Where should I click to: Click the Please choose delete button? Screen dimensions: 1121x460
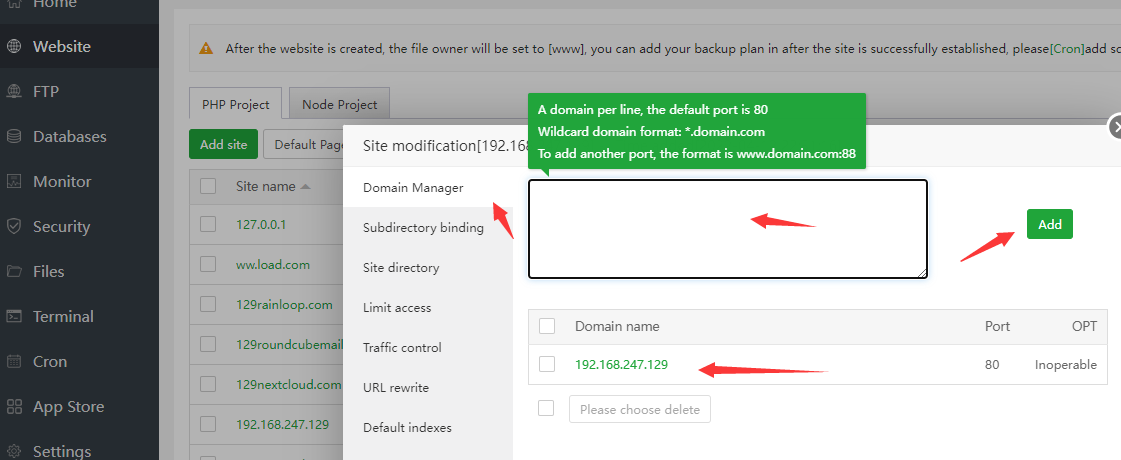640,410
